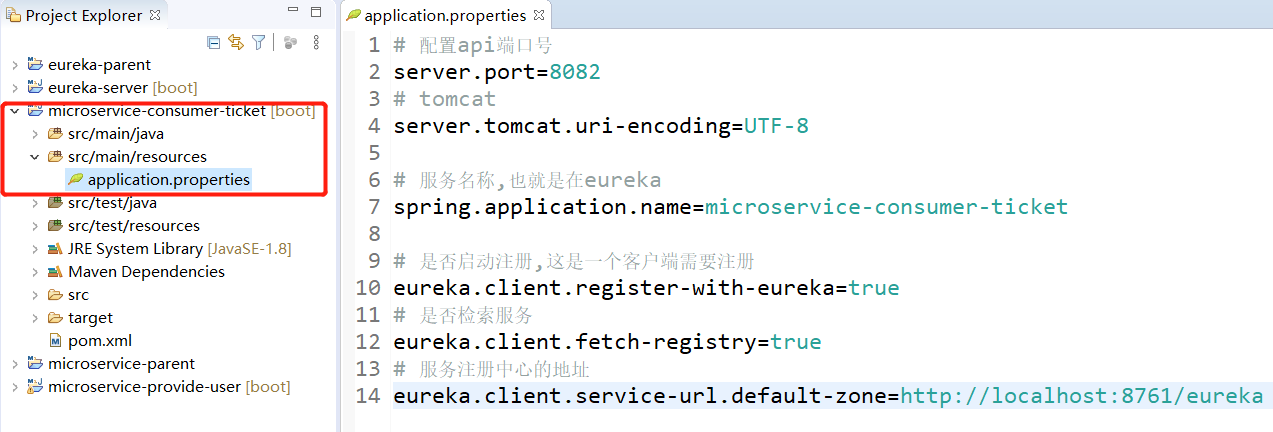
Task: Select pom.xml in the project tree
Action: (100, 341)
